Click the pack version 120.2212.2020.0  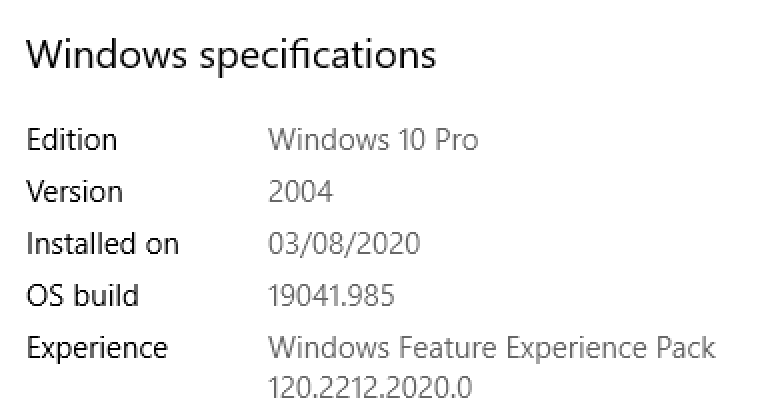pyautogui.click(x=370, y=386)
